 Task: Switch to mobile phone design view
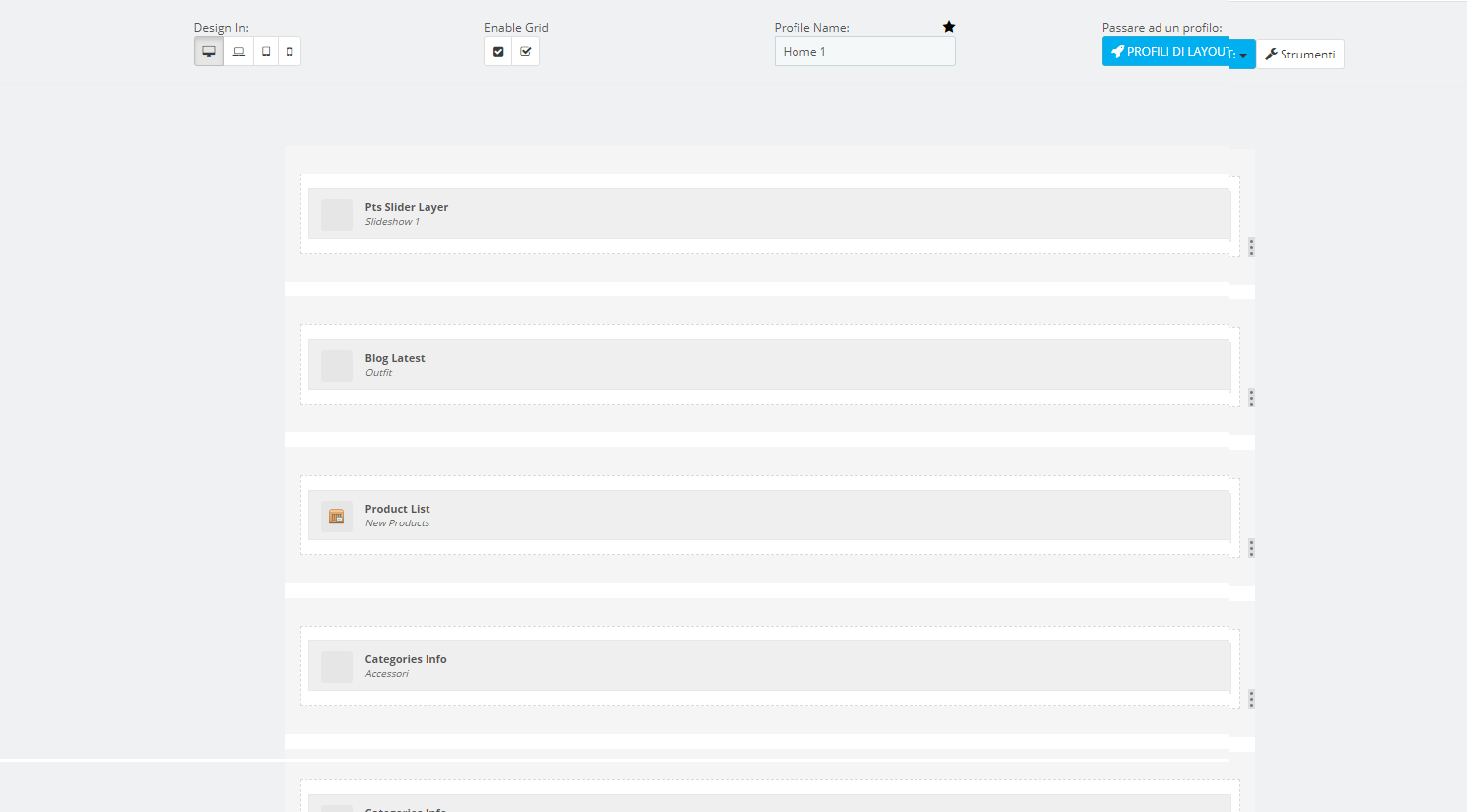[290, 52]
